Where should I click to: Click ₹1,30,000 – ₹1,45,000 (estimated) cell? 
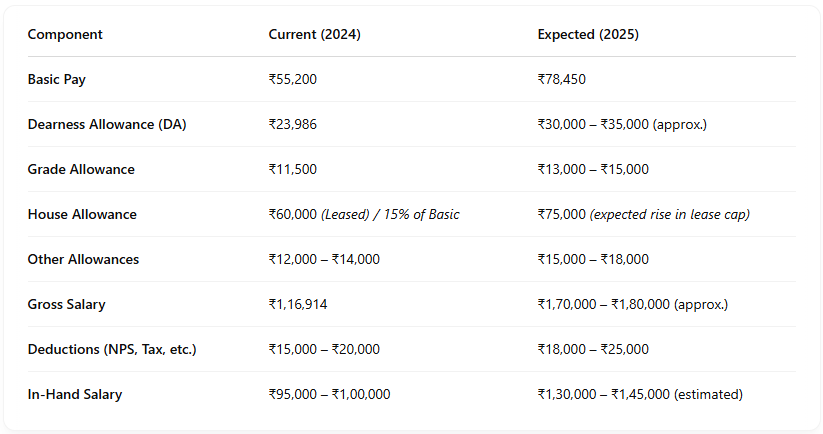[x=640, y=395]
